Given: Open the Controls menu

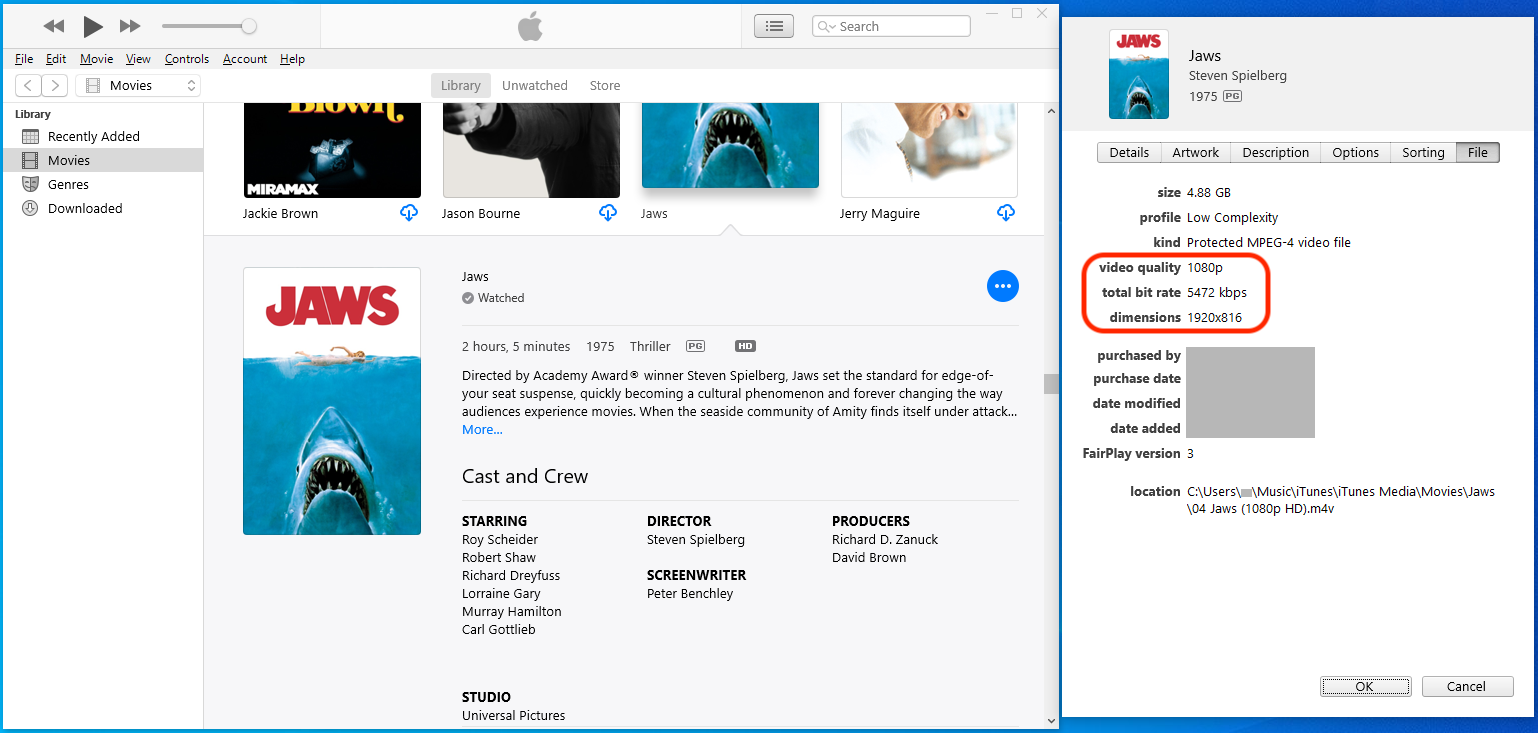Looking at the screenshot, I should (187, 59).
